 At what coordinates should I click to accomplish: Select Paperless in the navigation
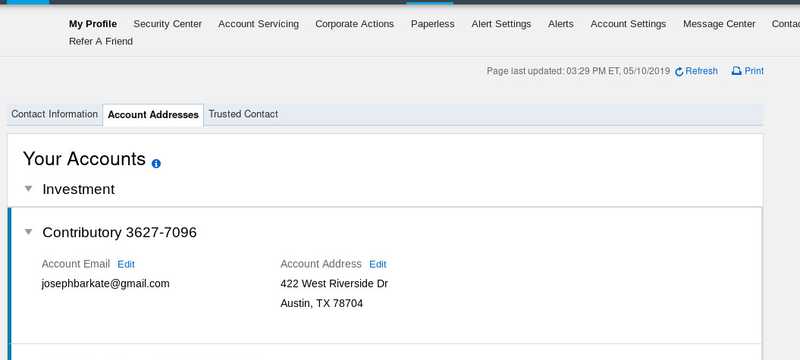pos(433,24)
